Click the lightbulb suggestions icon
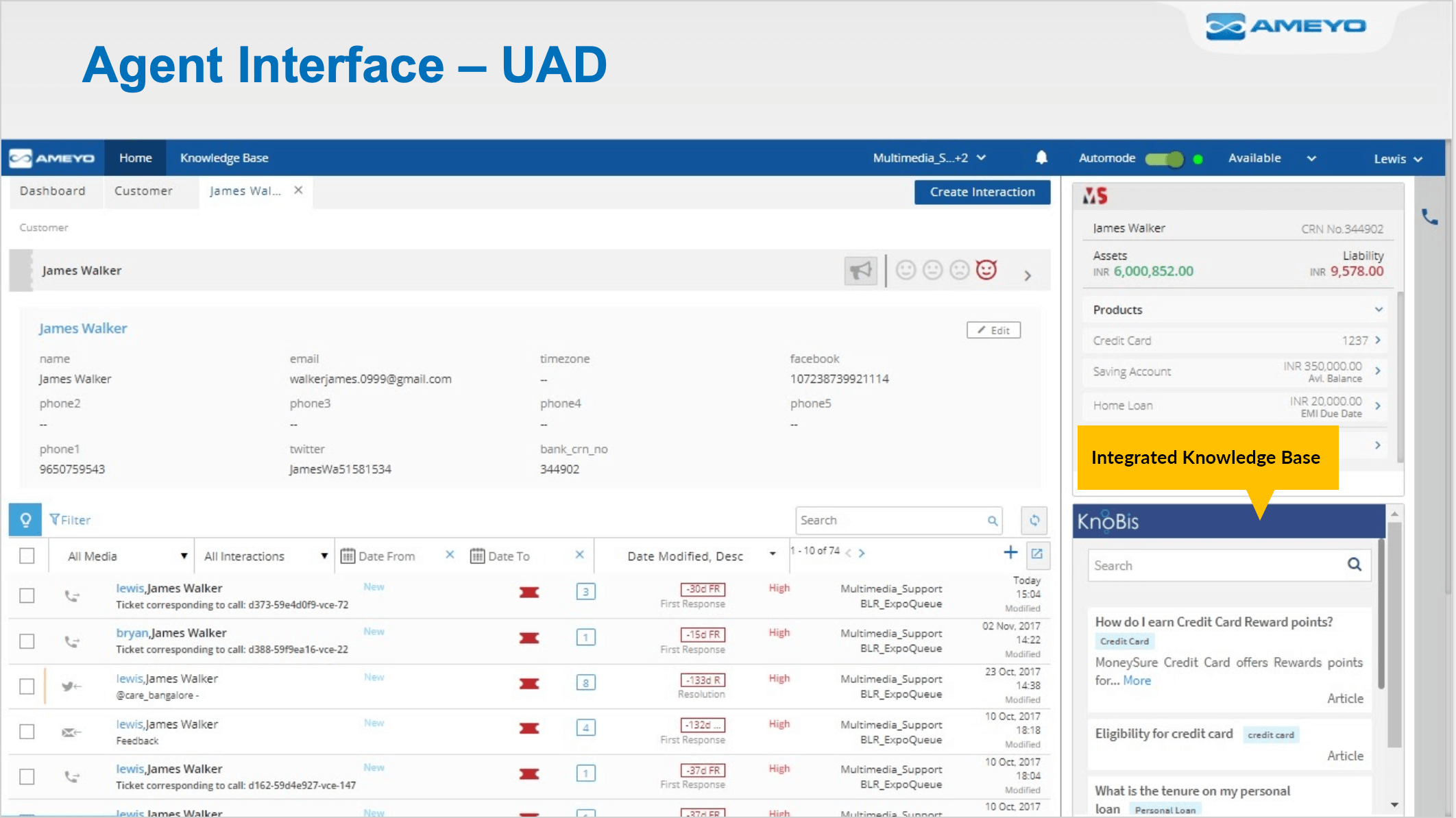 [x=25, y=520]
